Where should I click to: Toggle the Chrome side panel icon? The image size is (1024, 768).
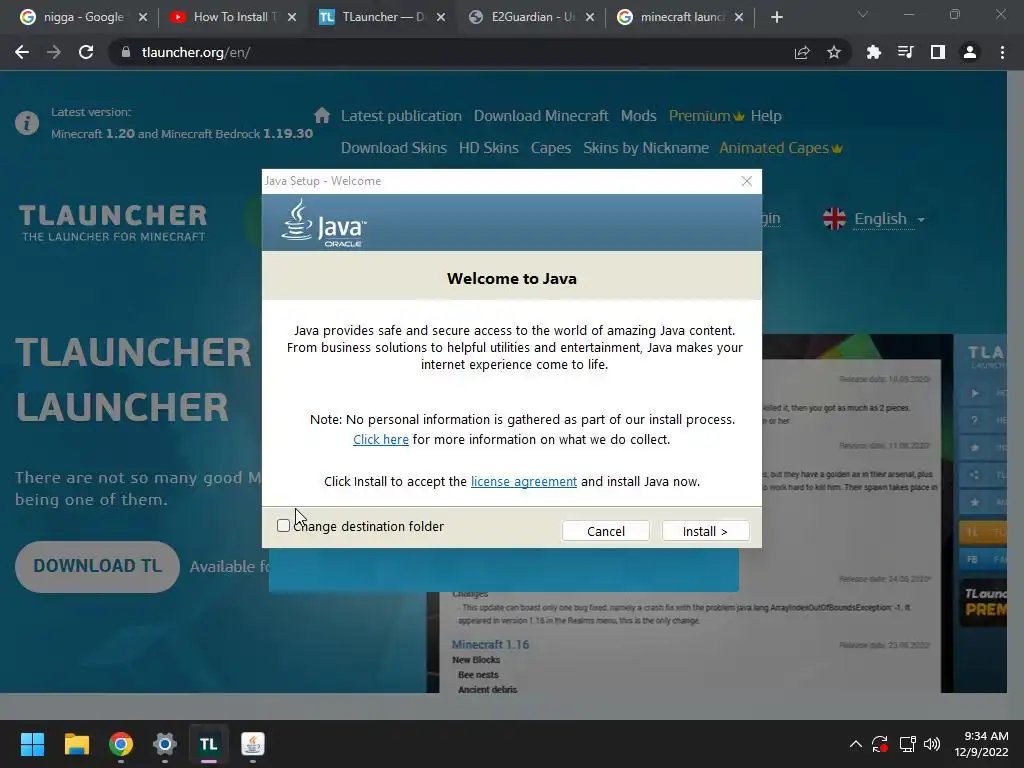click(938, 52)
